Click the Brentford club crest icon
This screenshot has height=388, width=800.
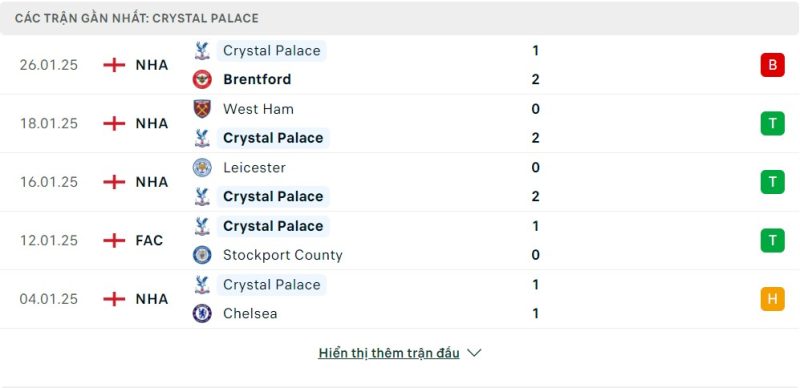tap(202, 79)
